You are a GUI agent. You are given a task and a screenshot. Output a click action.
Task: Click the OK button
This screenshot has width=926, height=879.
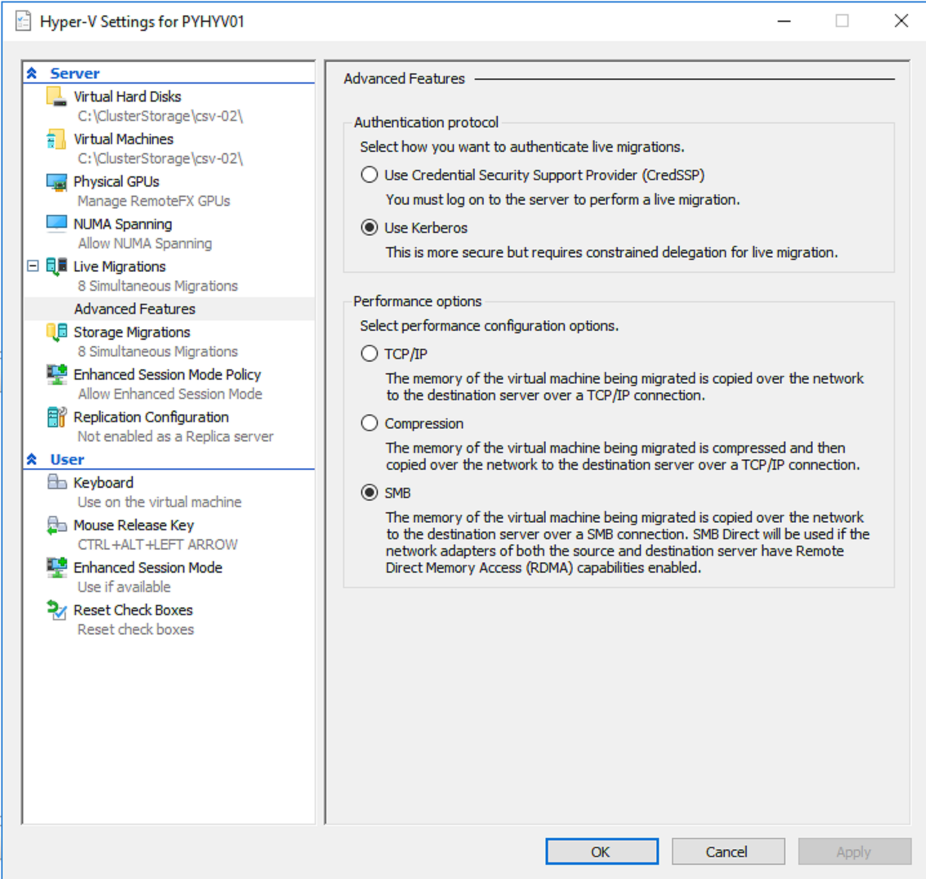point(601,852)
